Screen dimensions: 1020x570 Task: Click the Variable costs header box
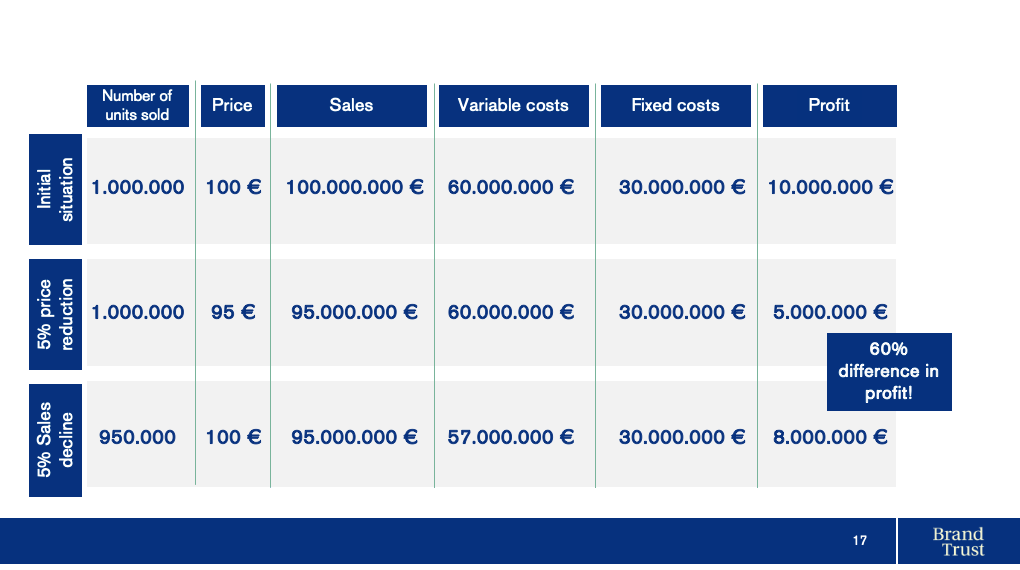pyautogui.click(x=513, y=105)
